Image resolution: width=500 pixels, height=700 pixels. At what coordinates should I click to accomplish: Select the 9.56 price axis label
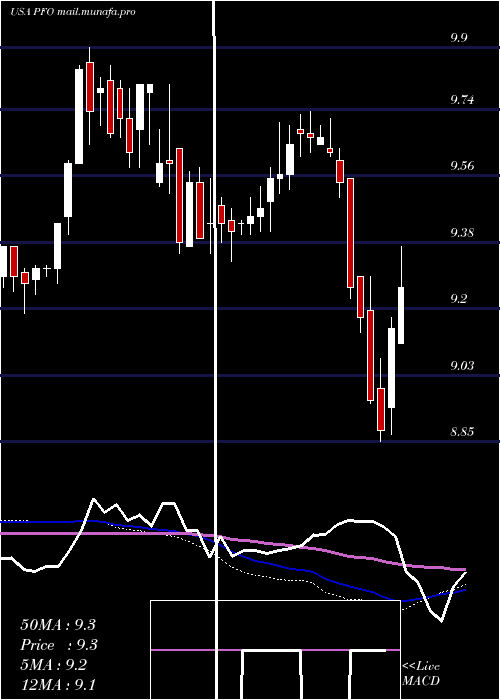(462, 166)
